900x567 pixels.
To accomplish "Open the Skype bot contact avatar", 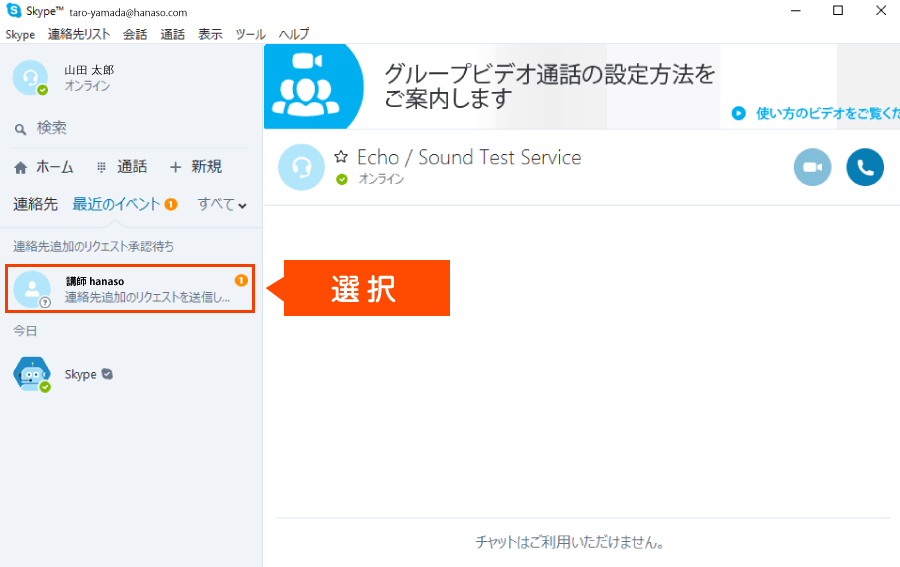I will [32, 374].
